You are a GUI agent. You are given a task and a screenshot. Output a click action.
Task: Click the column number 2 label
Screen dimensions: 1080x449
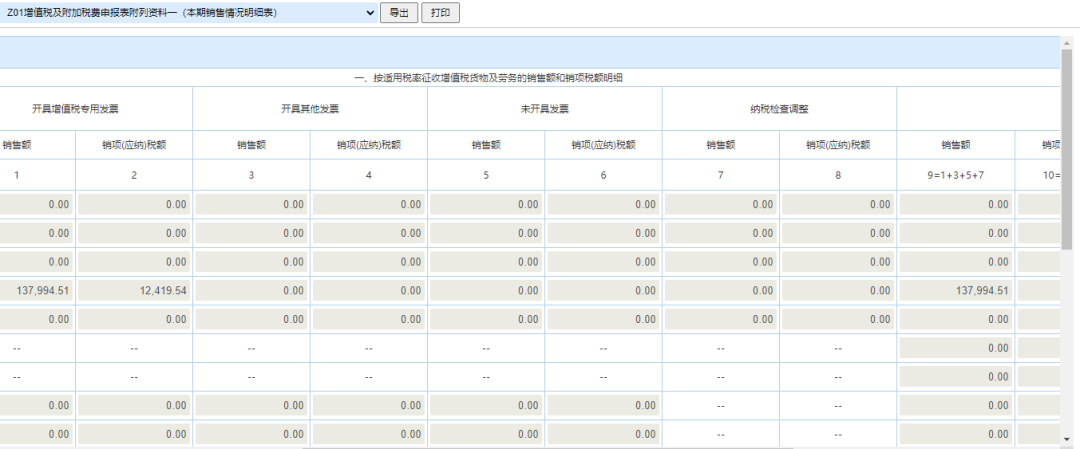pos(134,176)
